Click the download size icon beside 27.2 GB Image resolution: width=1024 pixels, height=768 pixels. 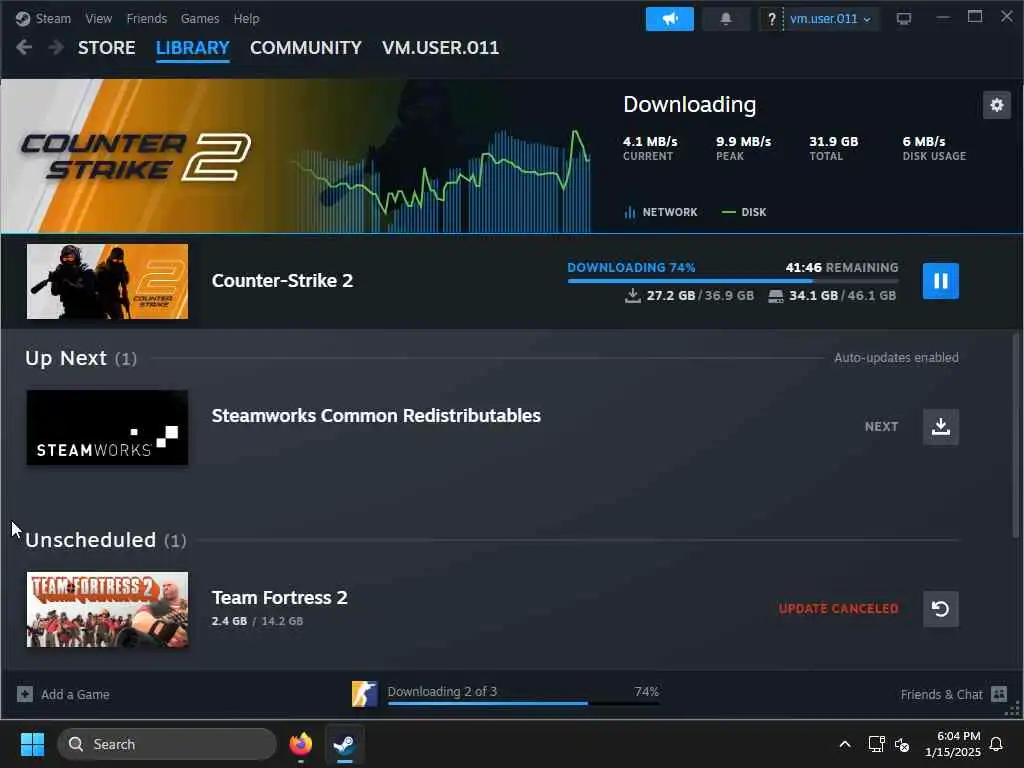(x=632, y=296)
